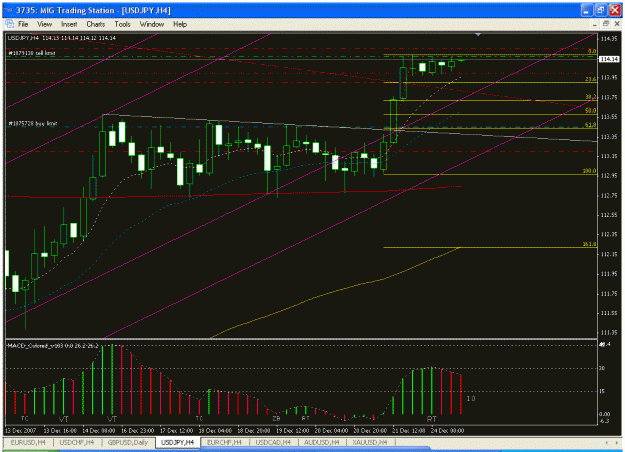Select the '#1875728 buy limit' order label
Image resolution: width=625 pixels, height=452 pixels.
33,124
